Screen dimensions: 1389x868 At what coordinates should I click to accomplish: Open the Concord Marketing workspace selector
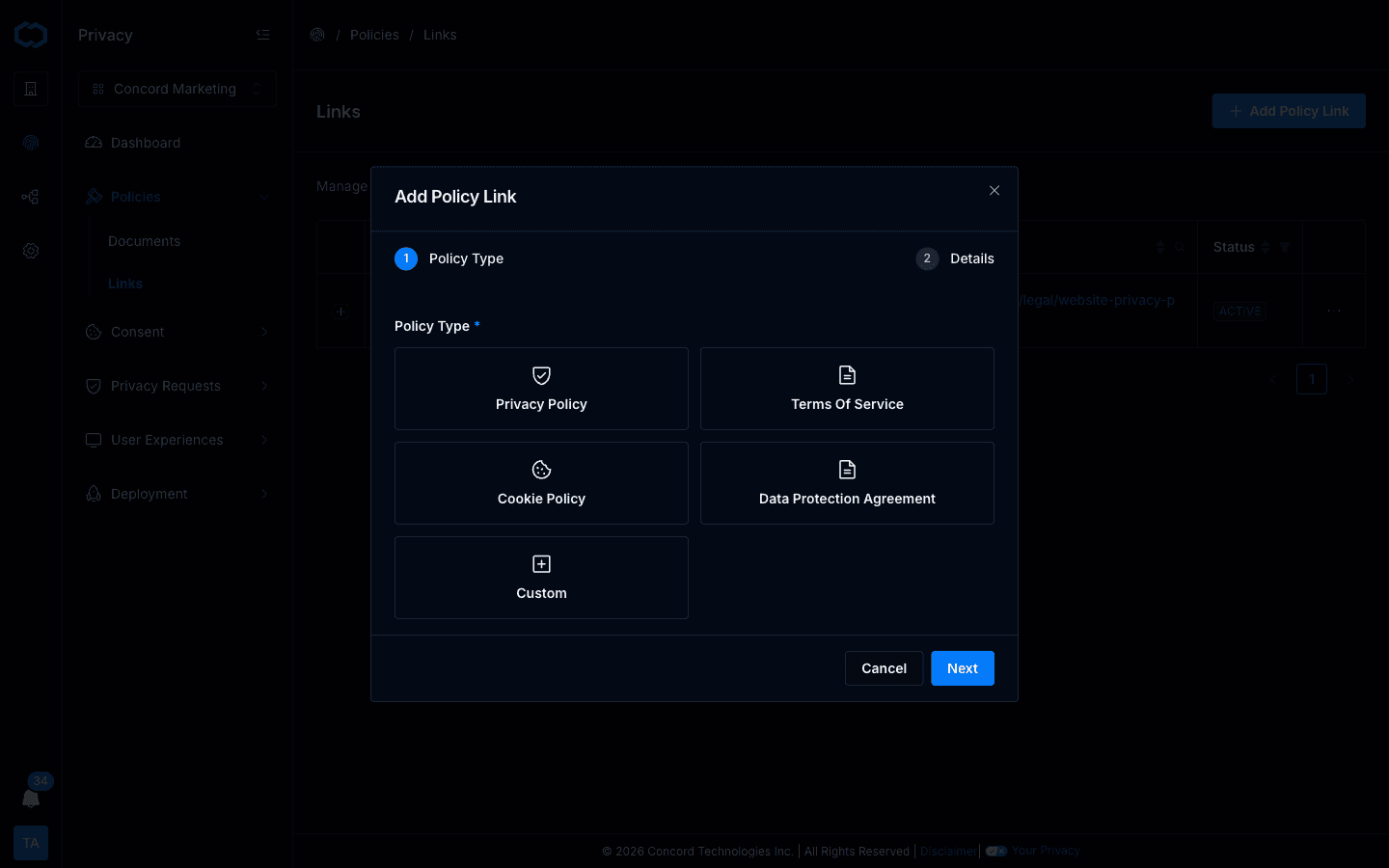coord(177,89)
